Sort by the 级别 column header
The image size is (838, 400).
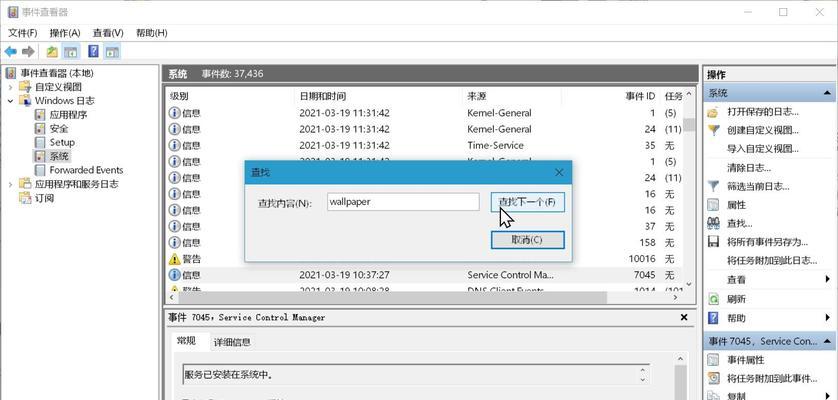pos(230,96)
